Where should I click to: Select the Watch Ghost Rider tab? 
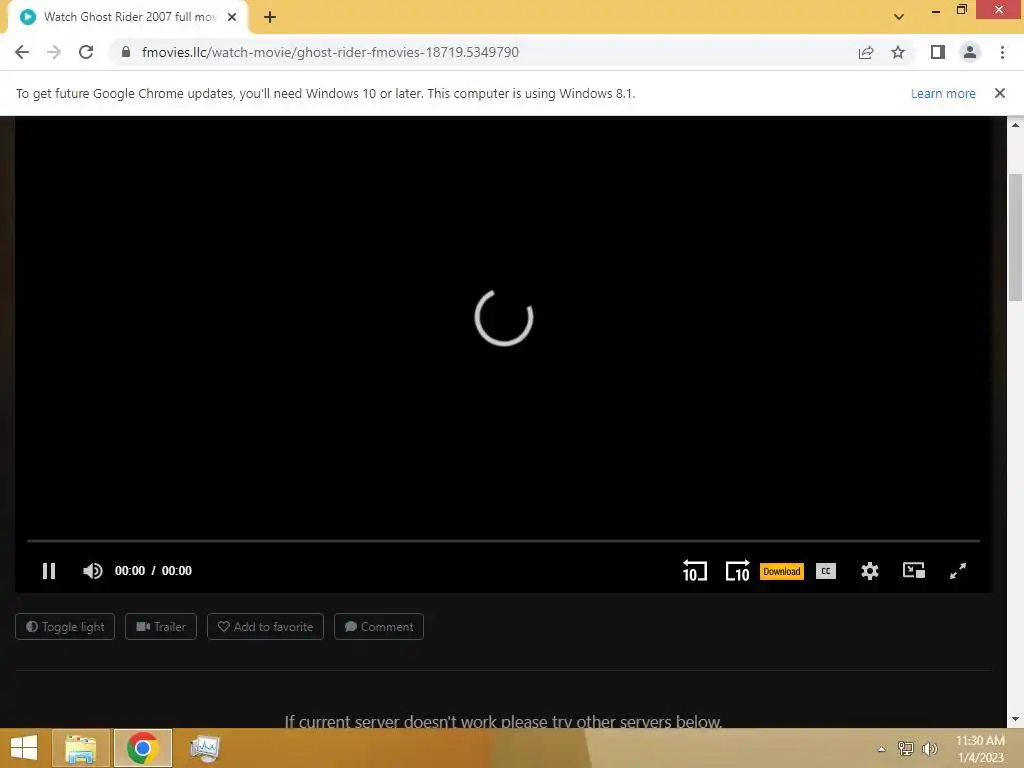pos(128,17)
